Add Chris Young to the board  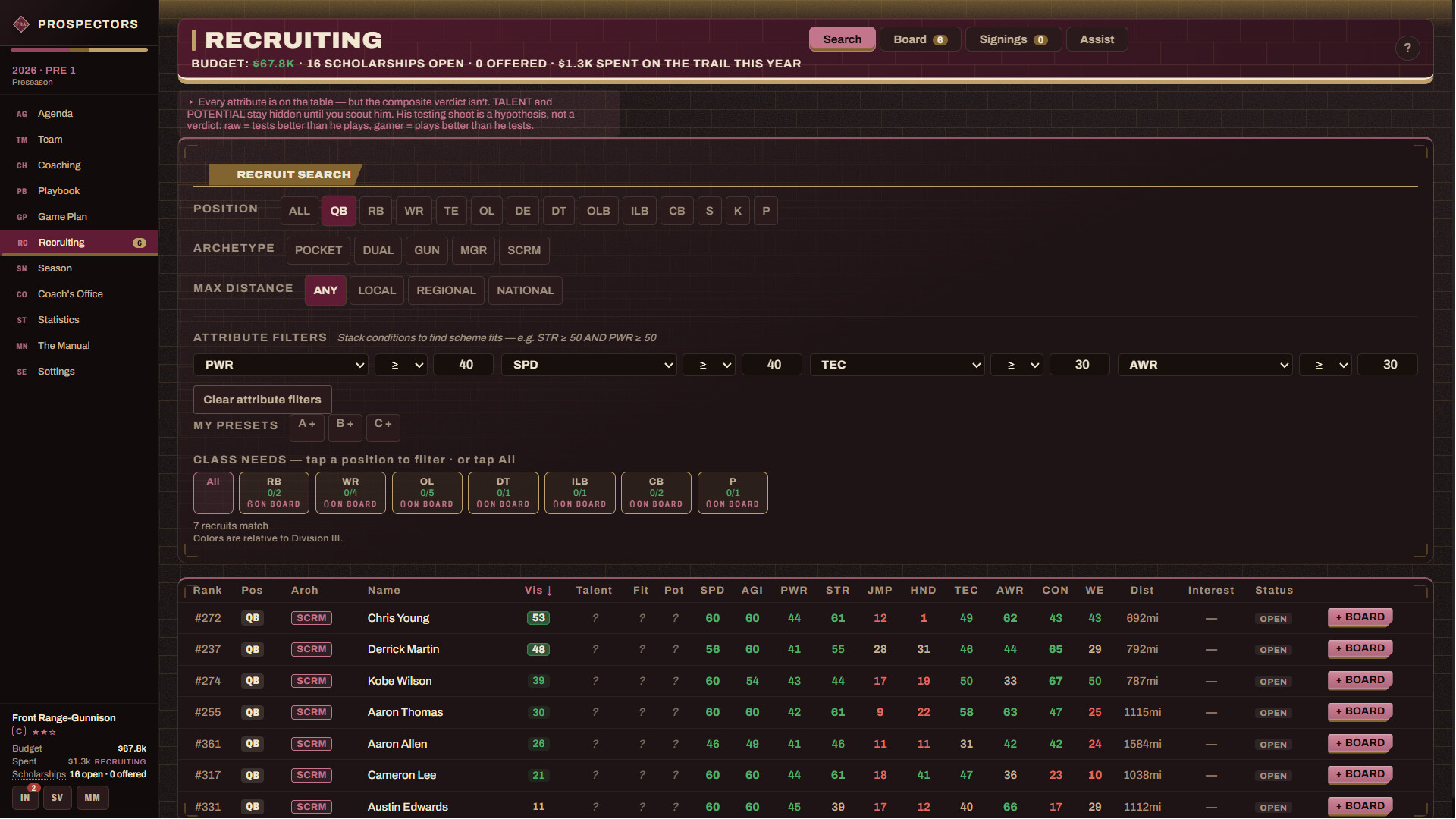[x=1360, y=617]
